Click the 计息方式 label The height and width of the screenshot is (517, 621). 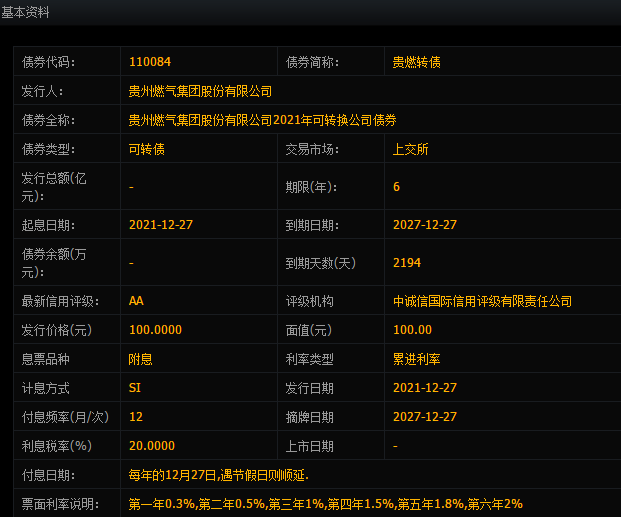[46, 388]
